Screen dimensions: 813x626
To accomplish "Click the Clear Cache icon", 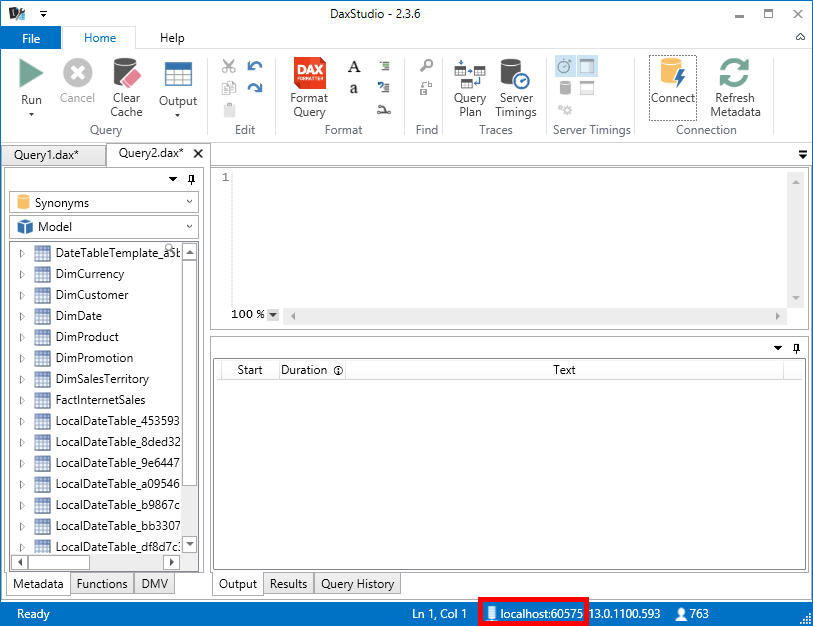I will [x=126, y=75].
